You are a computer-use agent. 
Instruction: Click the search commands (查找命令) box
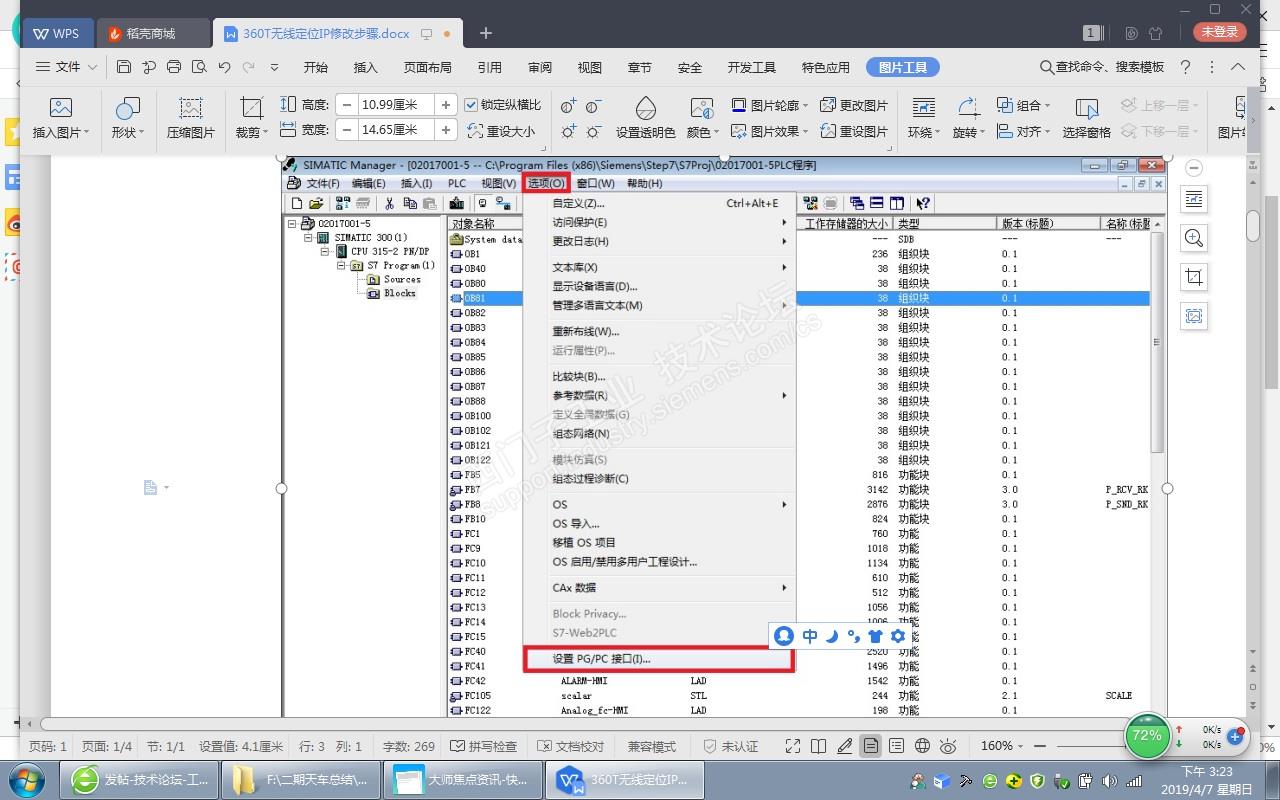point(1102,67)
